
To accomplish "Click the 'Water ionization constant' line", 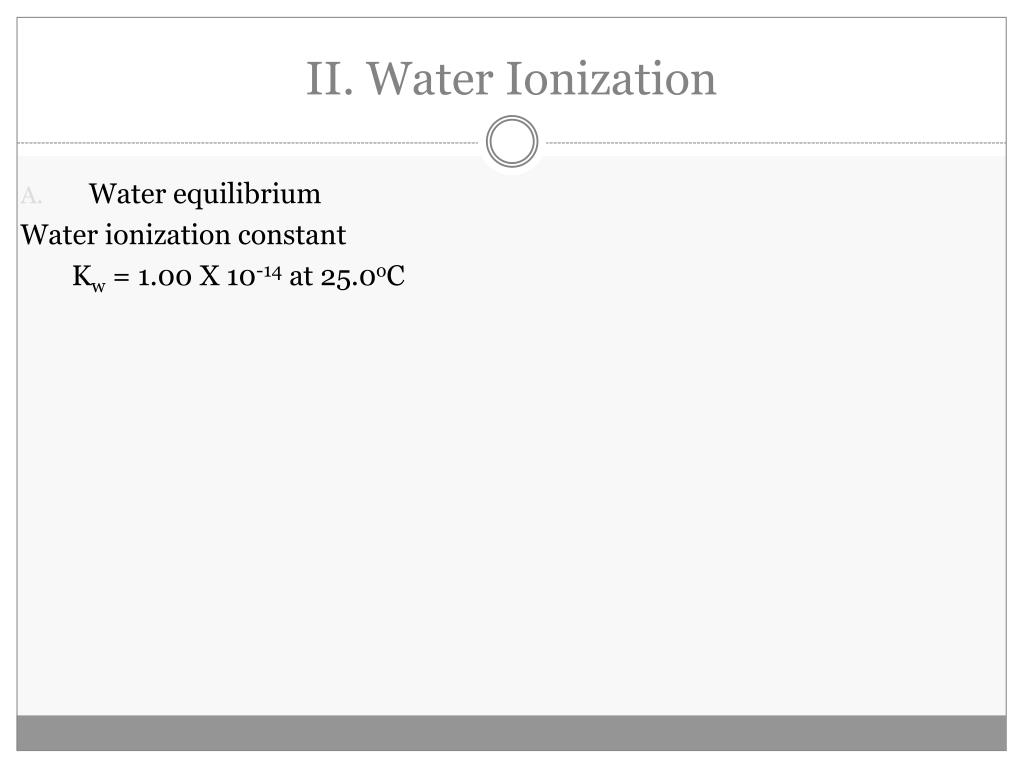I will 184,235.
